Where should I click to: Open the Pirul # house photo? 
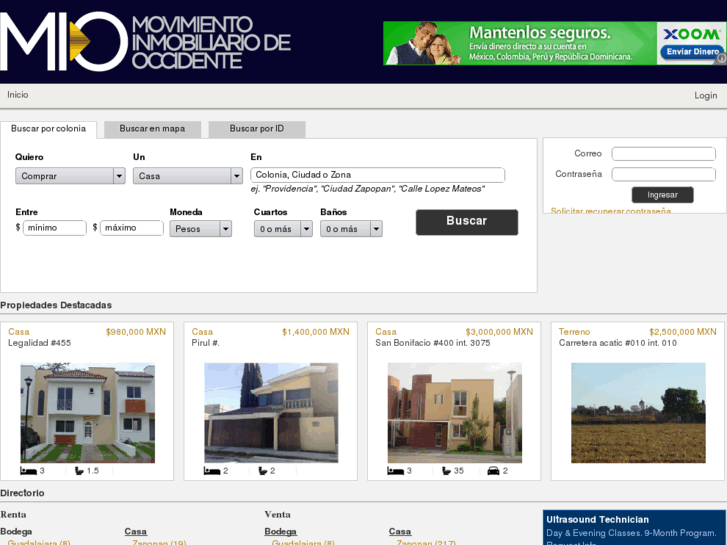coord(271,413)
